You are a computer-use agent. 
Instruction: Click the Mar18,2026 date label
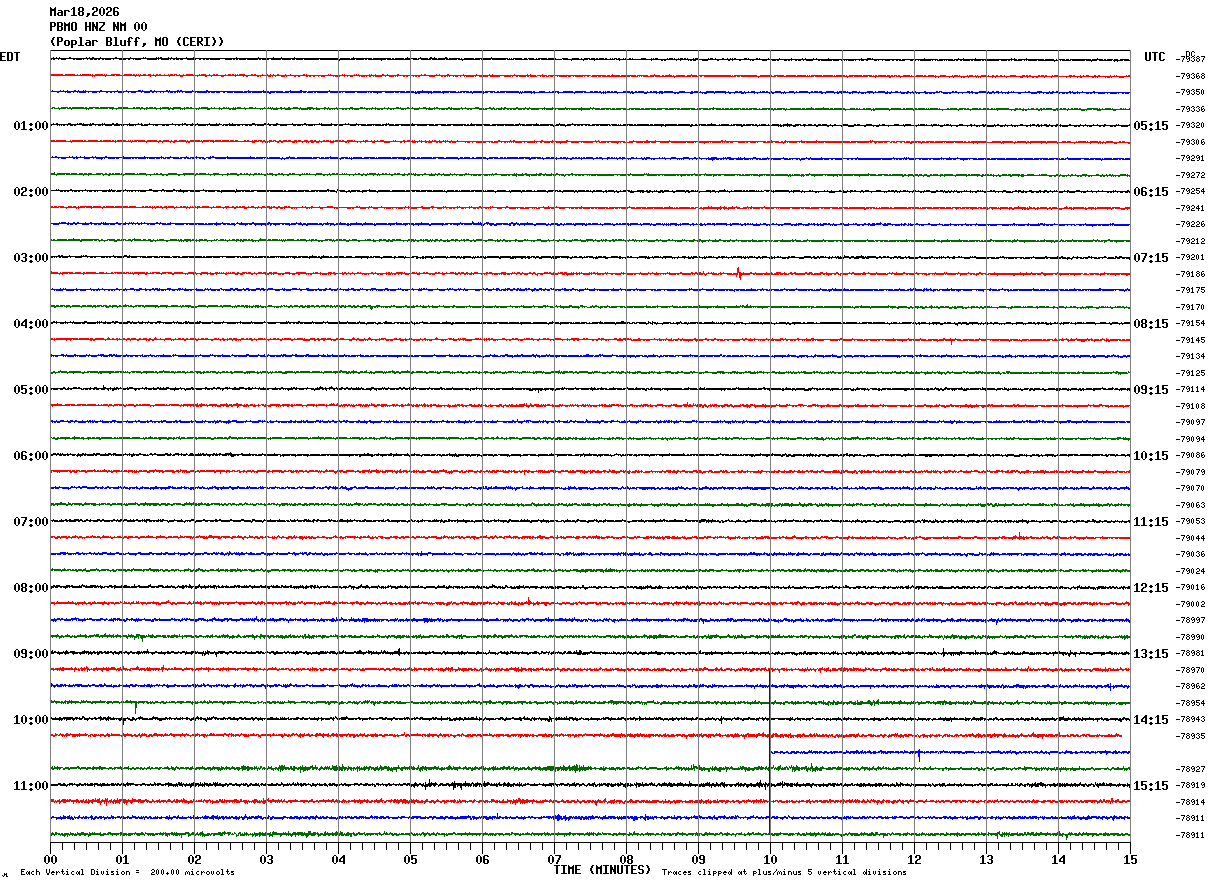(84, 12)
